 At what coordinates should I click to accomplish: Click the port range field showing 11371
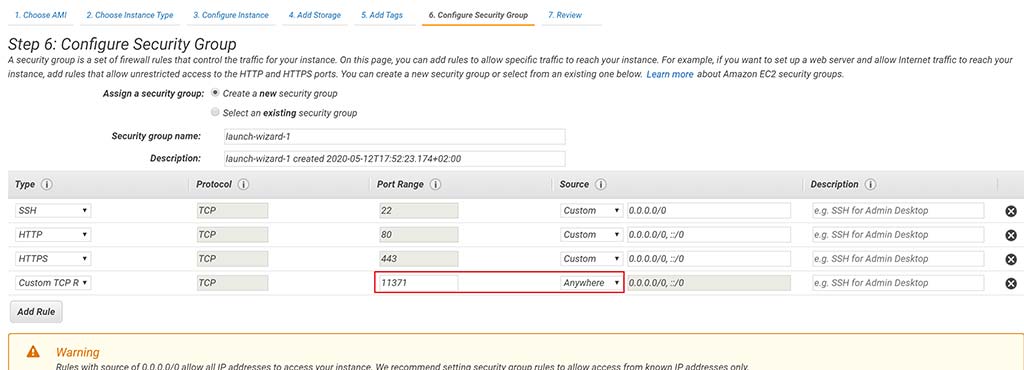pyautogui.click(x=419, y=283)
